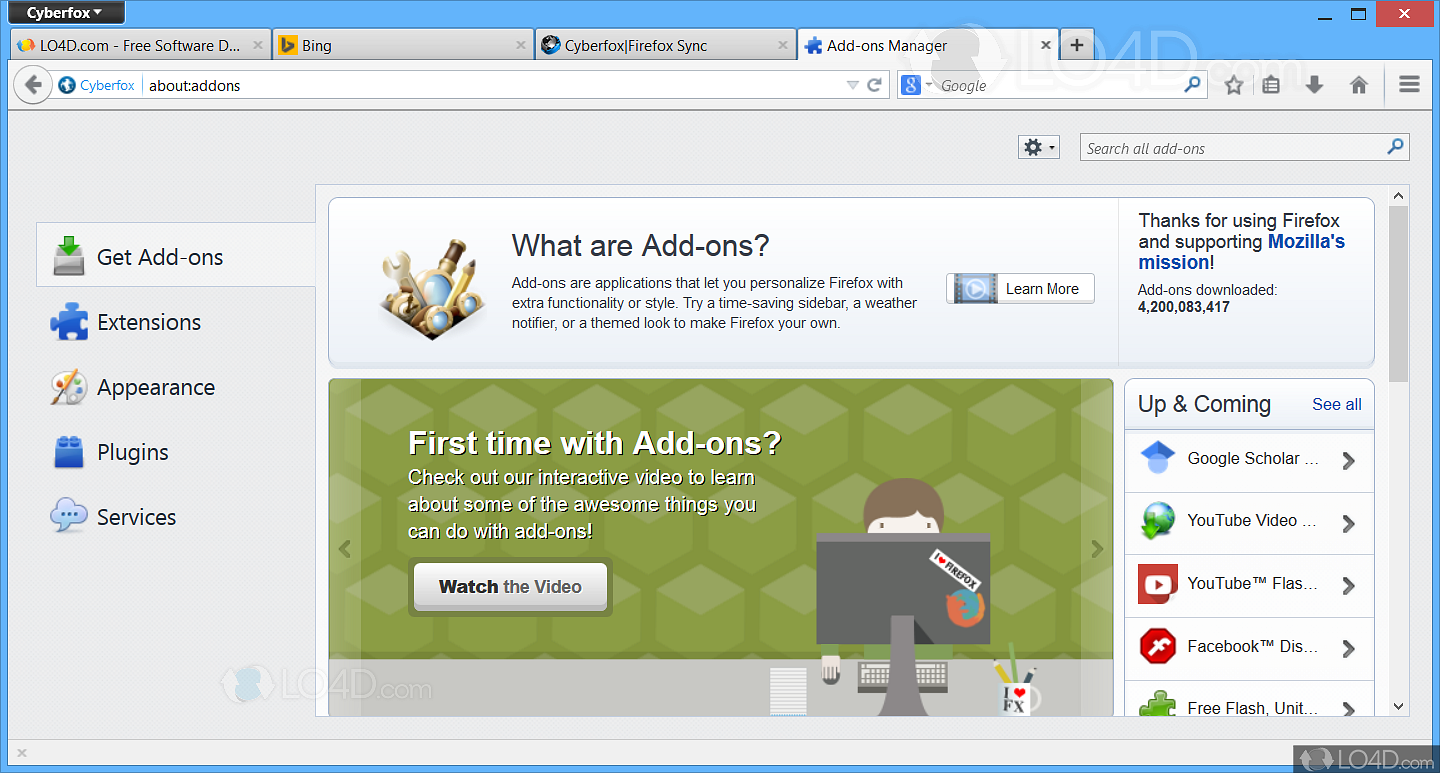
Task: Open the See all link
Action: [1337, 404]
